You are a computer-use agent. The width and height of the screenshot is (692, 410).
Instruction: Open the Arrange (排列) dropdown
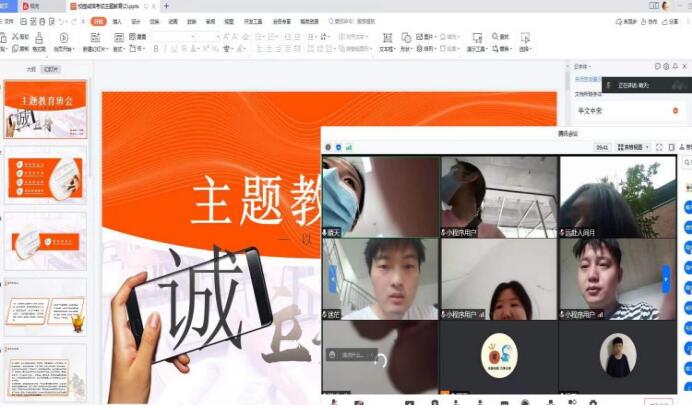click(425, 49)
